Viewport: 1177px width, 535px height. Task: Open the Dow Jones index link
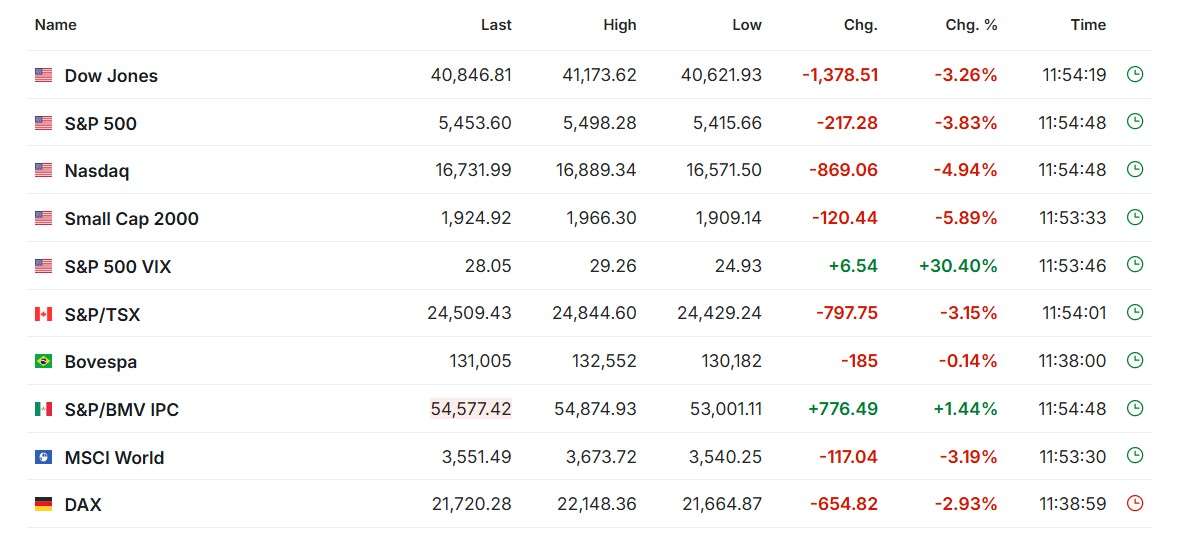click(111, 76)
